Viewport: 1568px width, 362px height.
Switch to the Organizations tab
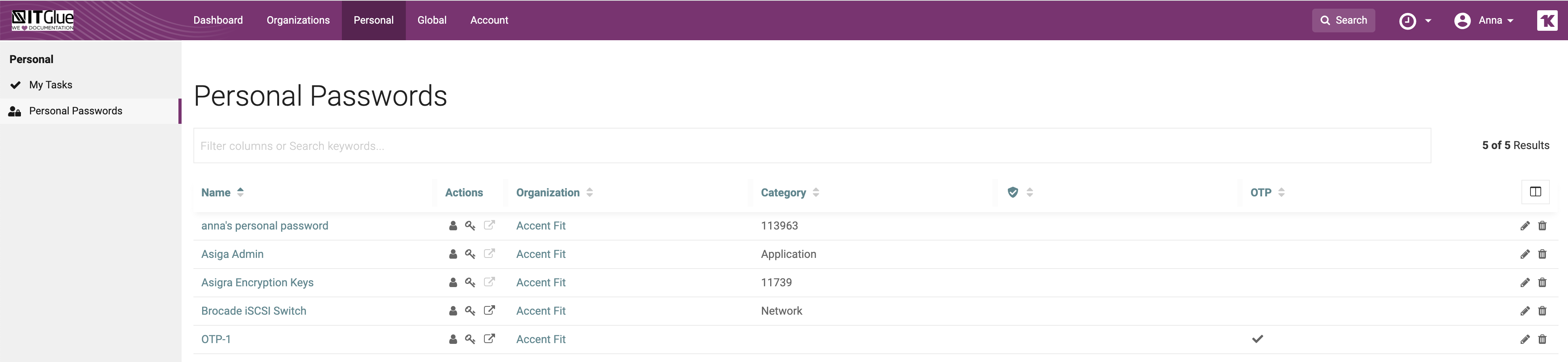tap(298, 20)
